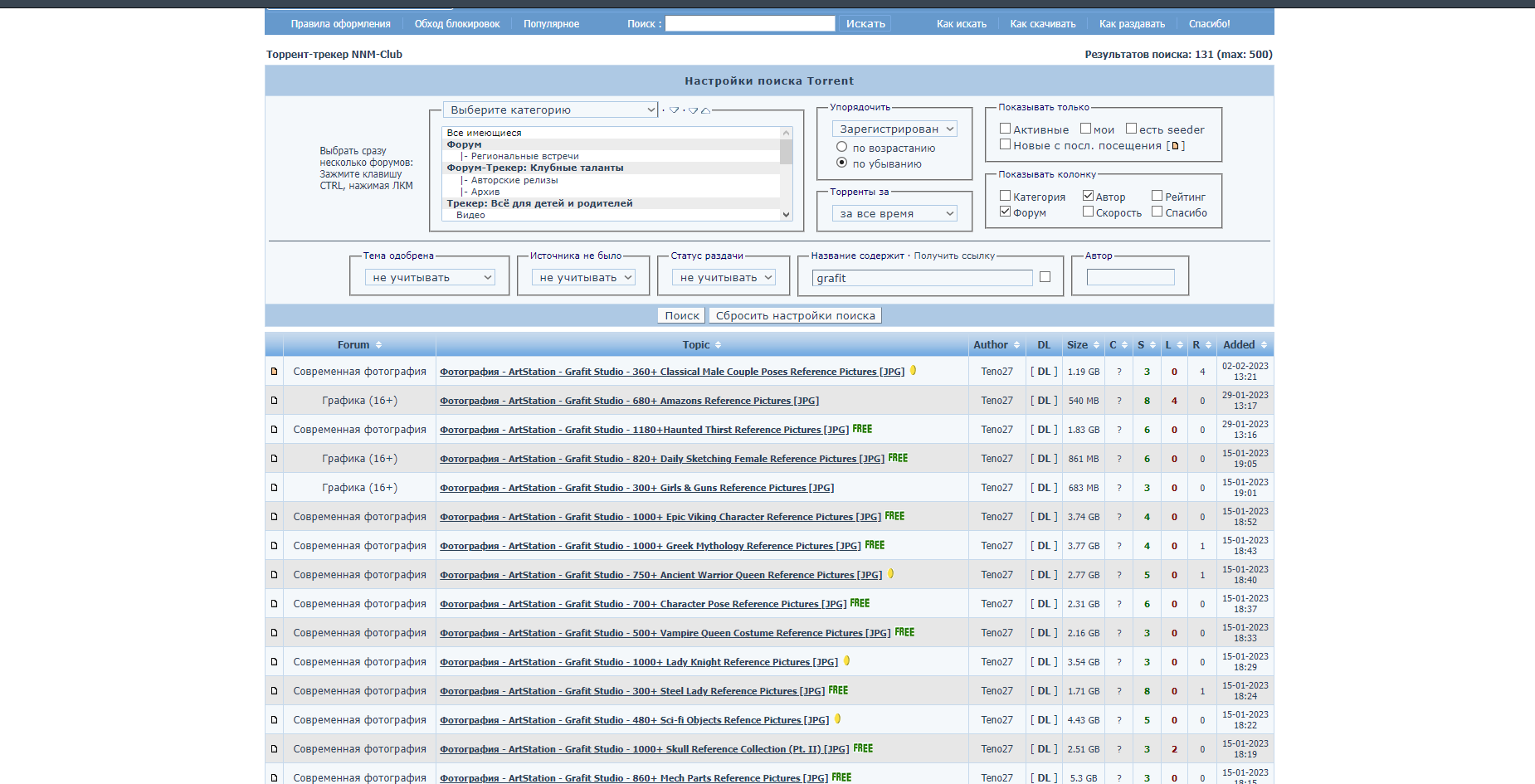Open 'Правила оформления' in the top menu
The width and height of the screenshot is (1535, 784).
(340, 24)
